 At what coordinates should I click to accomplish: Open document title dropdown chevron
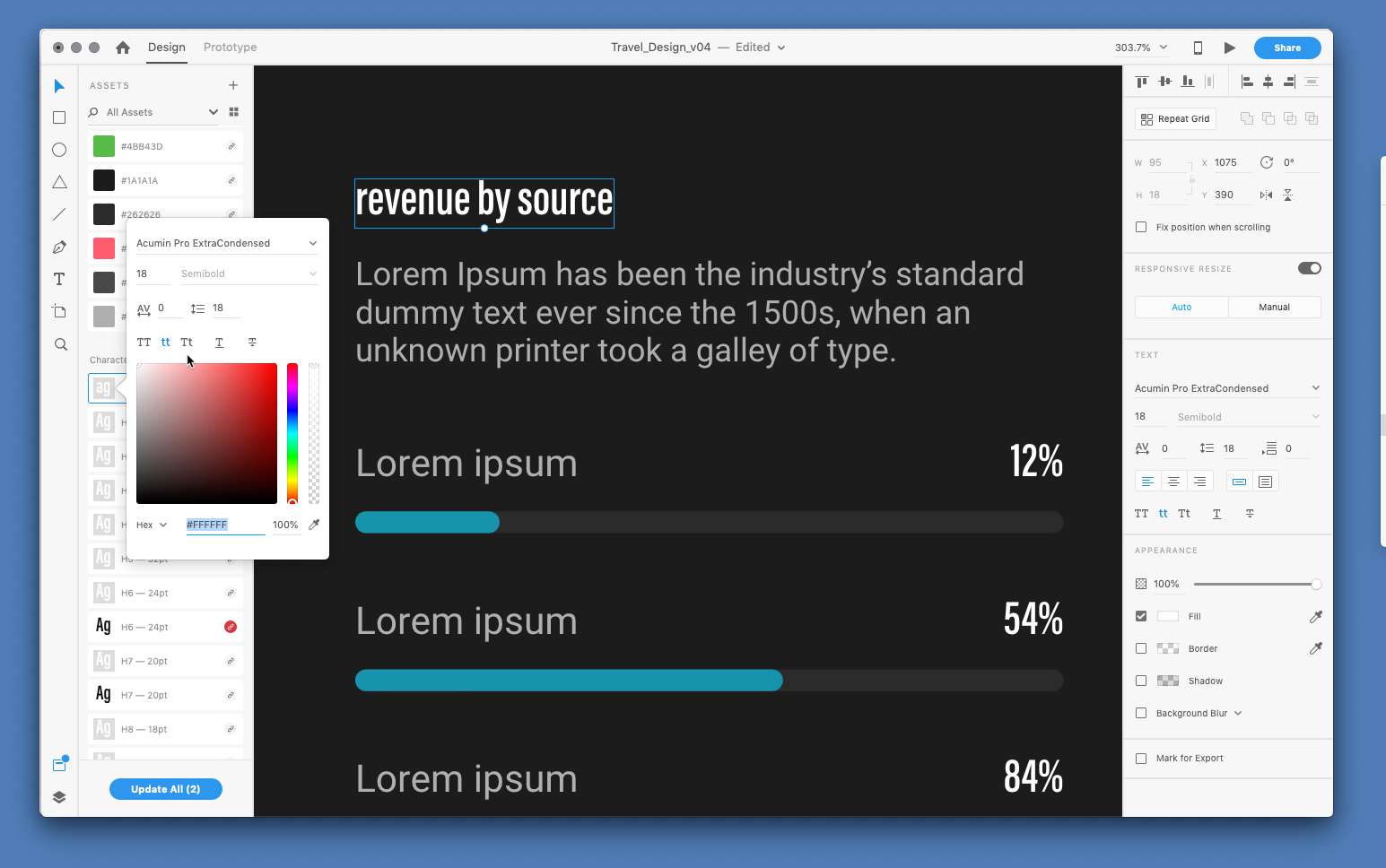(781, 48)
